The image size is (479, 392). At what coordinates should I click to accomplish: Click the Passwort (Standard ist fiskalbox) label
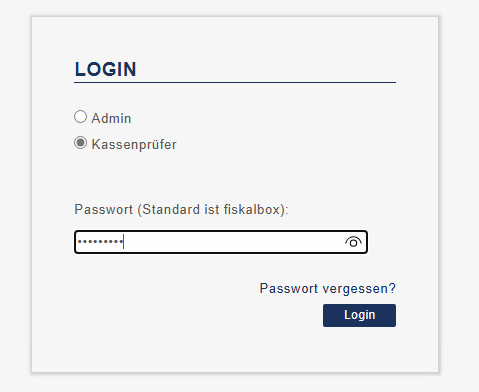click(x=181, y=210)
